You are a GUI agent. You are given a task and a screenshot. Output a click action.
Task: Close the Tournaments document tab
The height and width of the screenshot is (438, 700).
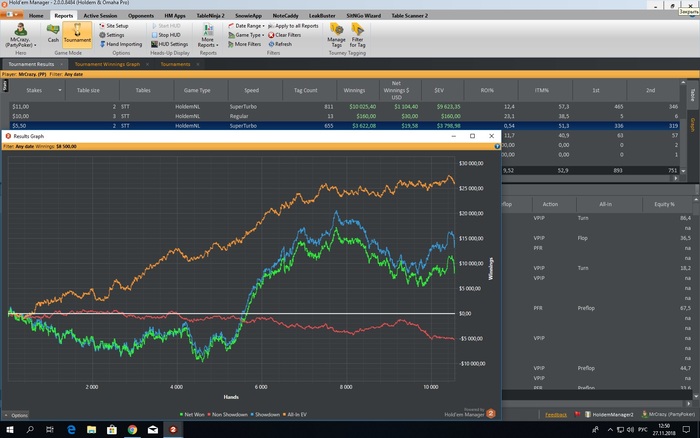[x=198, y=64]
